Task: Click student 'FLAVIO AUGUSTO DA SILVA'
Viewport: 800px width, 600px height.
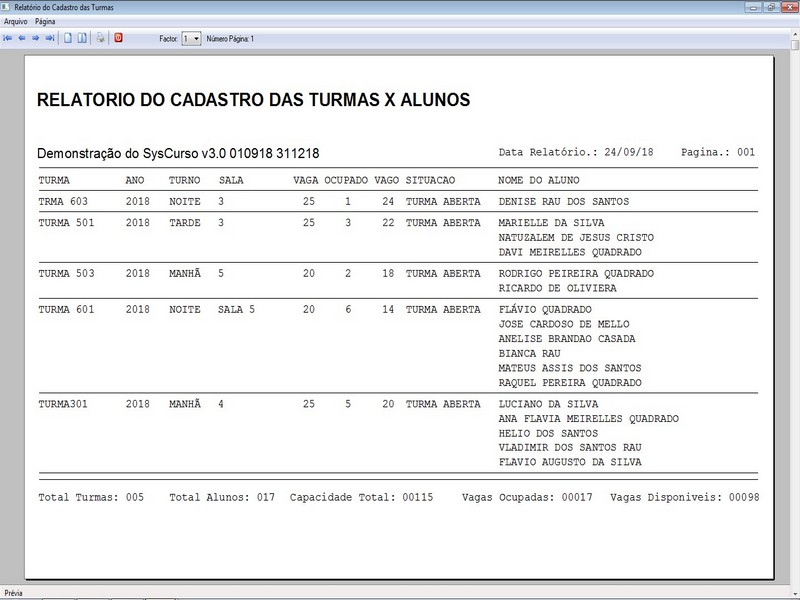Action: pos(570,462)
